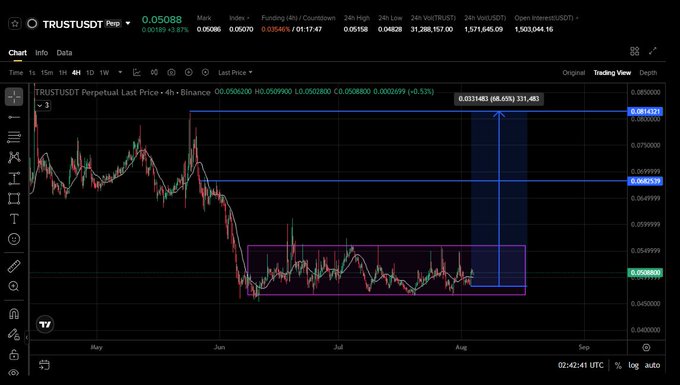Take a chart snapshot with camera icon
The height and width of the screenshot is (385, 680).
[171, 72]
